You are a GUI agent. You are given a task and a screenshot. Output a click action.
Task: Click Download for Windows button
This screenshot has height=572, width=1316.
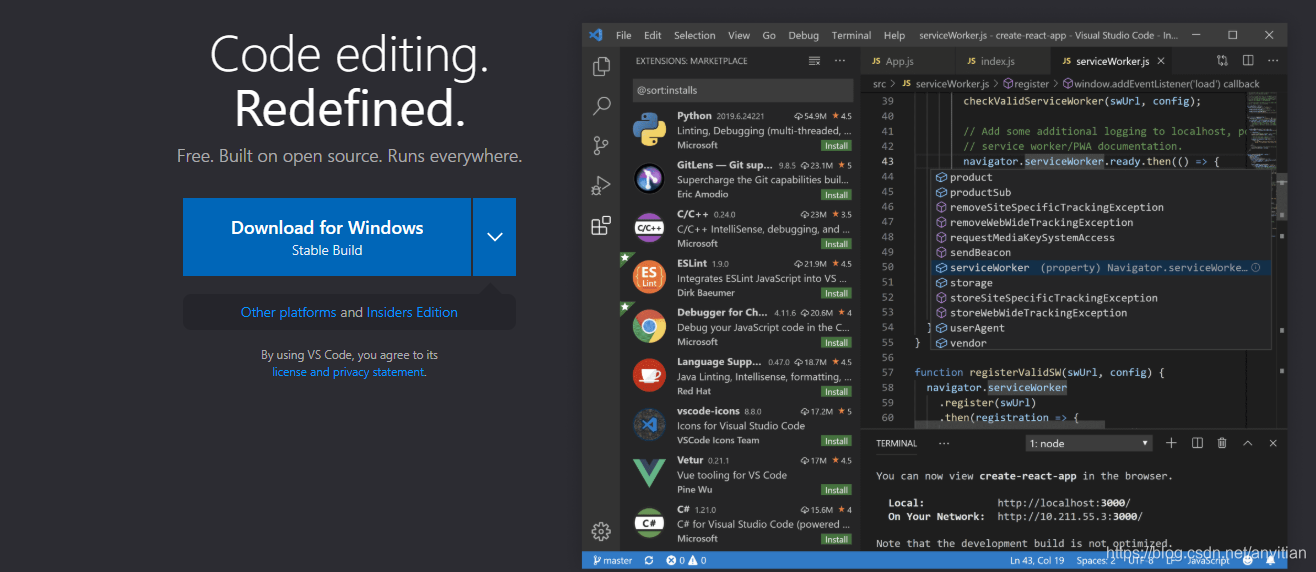pyautogui.click(x=327, y=237)
